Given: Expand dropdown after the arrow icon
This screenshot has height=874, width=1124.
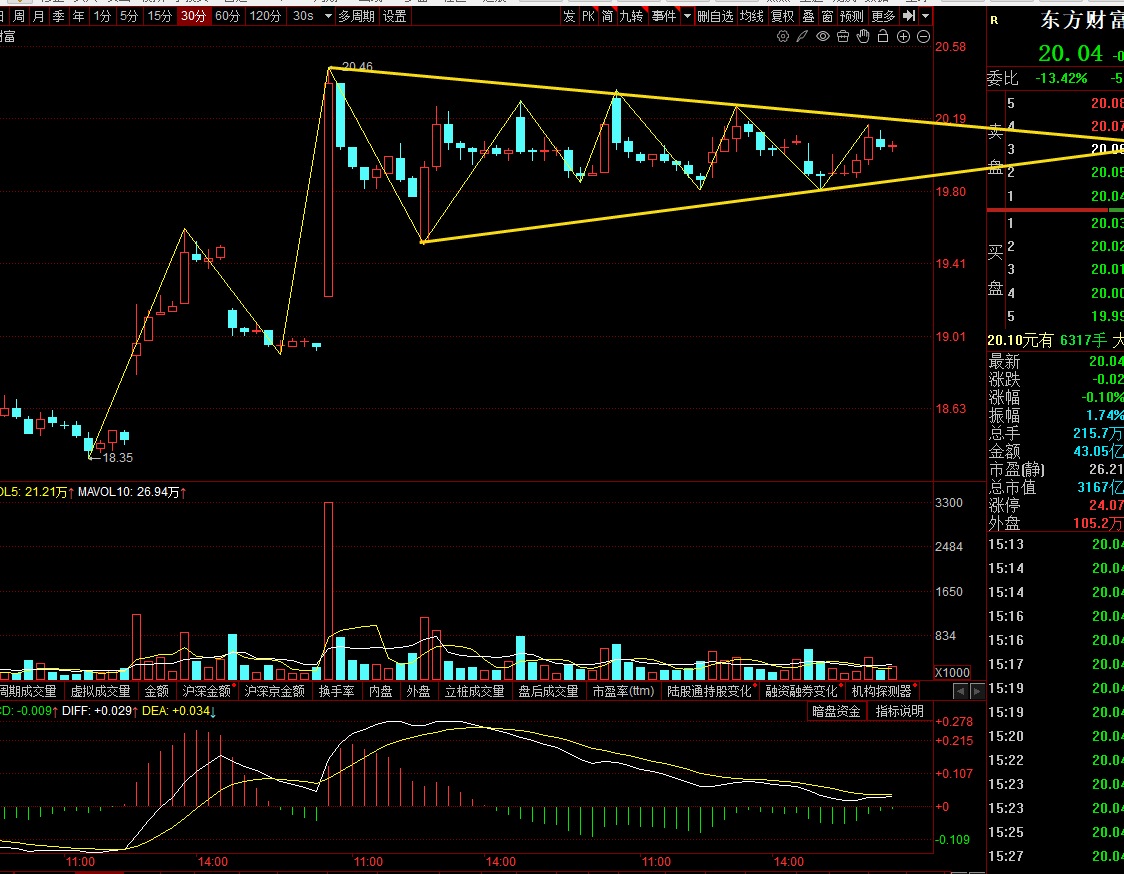Looking at the screenshot, I should tap(925, 16).
